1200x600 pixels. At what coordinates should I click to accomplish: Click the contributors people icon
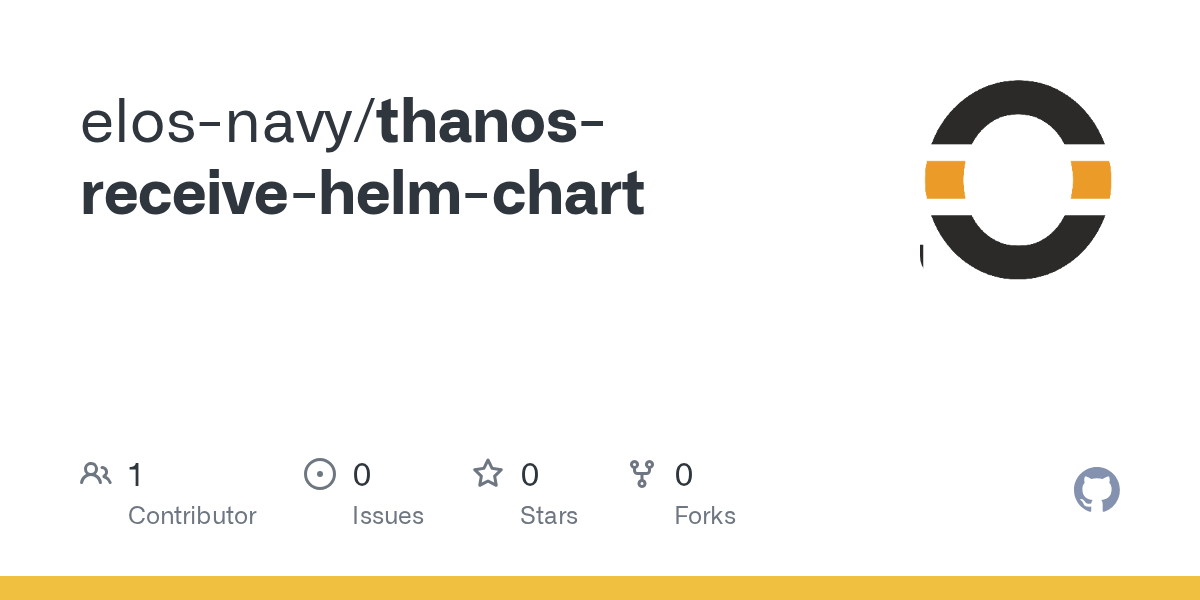point(96,474)
